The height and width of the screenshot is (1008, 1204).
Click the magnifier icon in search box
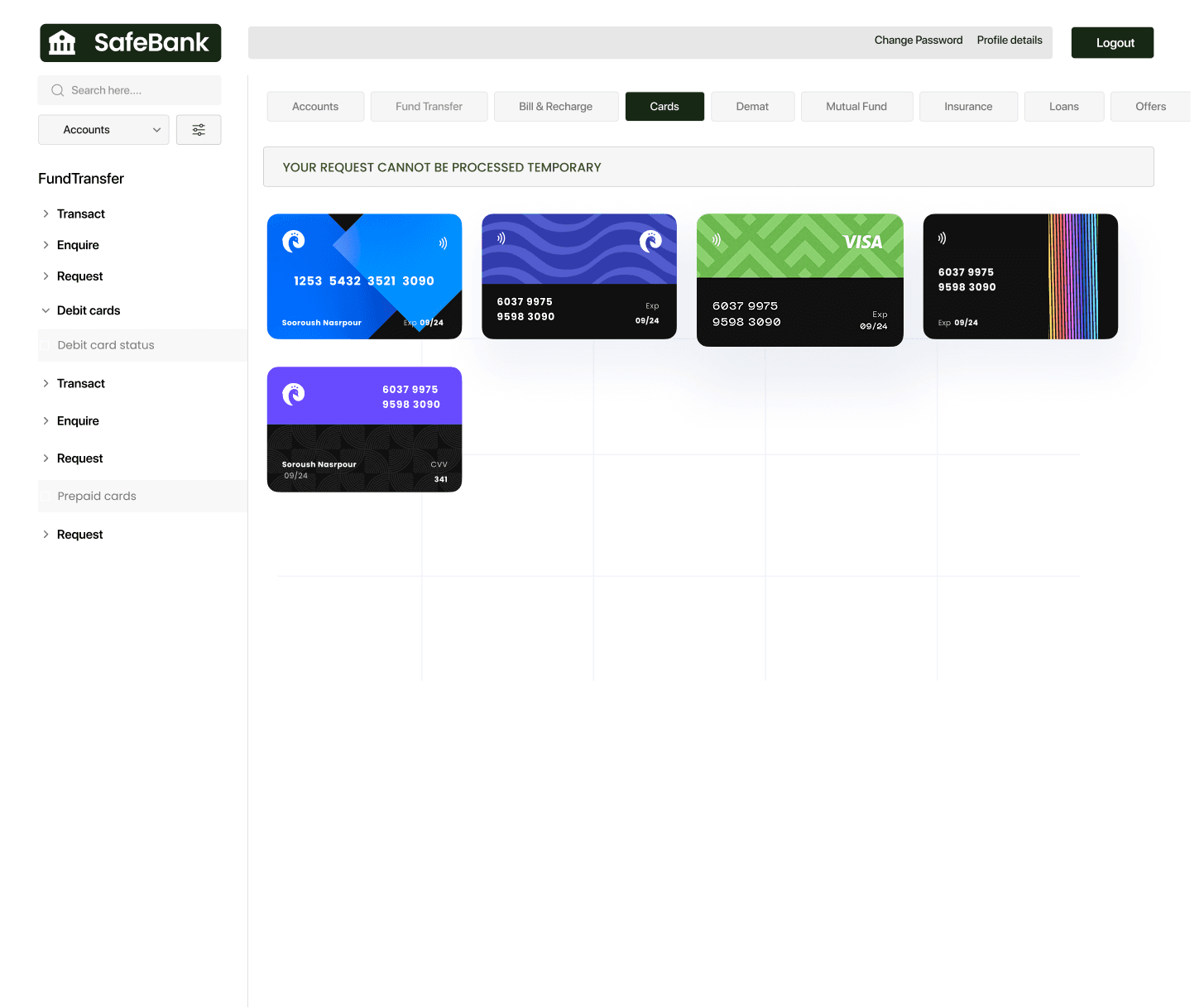coord(57,90)
